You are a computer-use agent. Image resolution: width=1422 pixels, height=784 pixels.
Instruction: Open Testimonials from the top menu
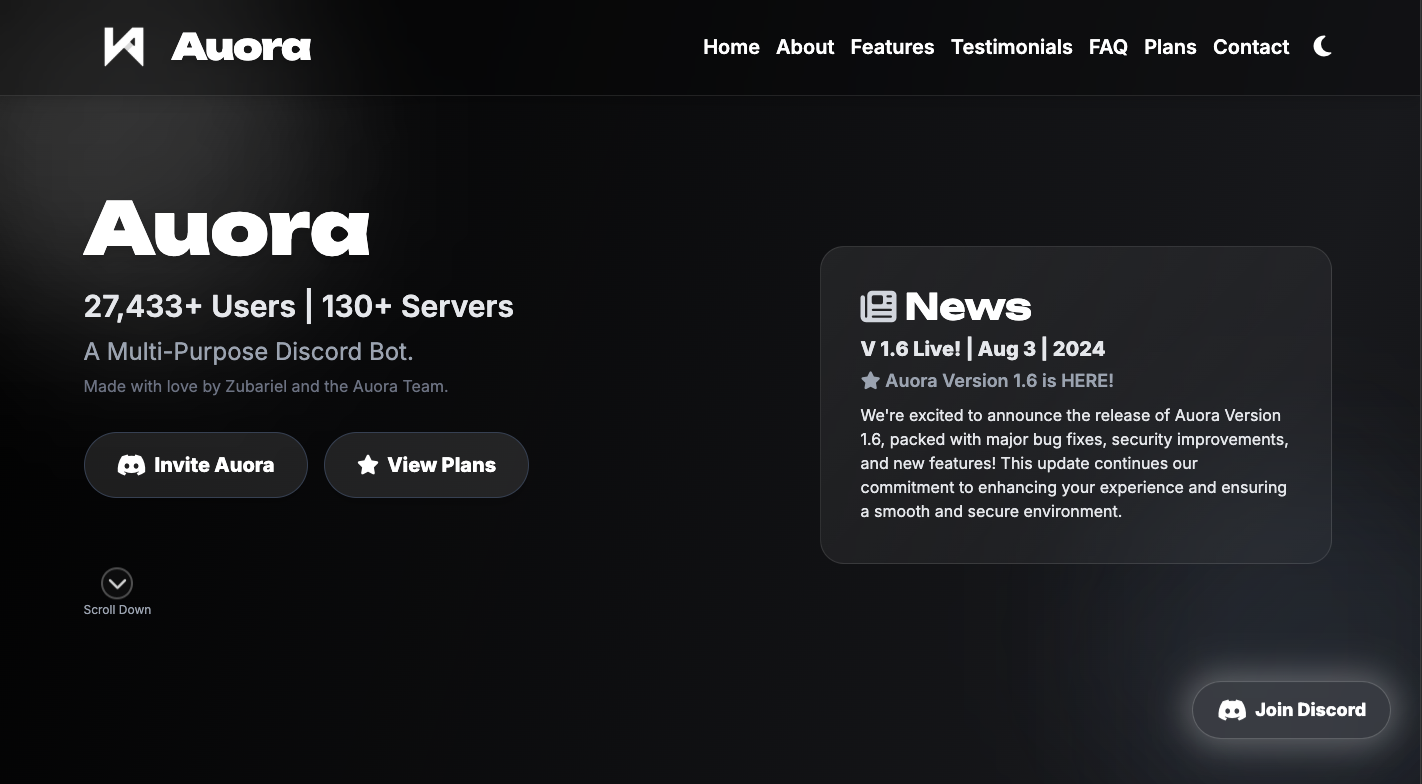[1011, 47]
